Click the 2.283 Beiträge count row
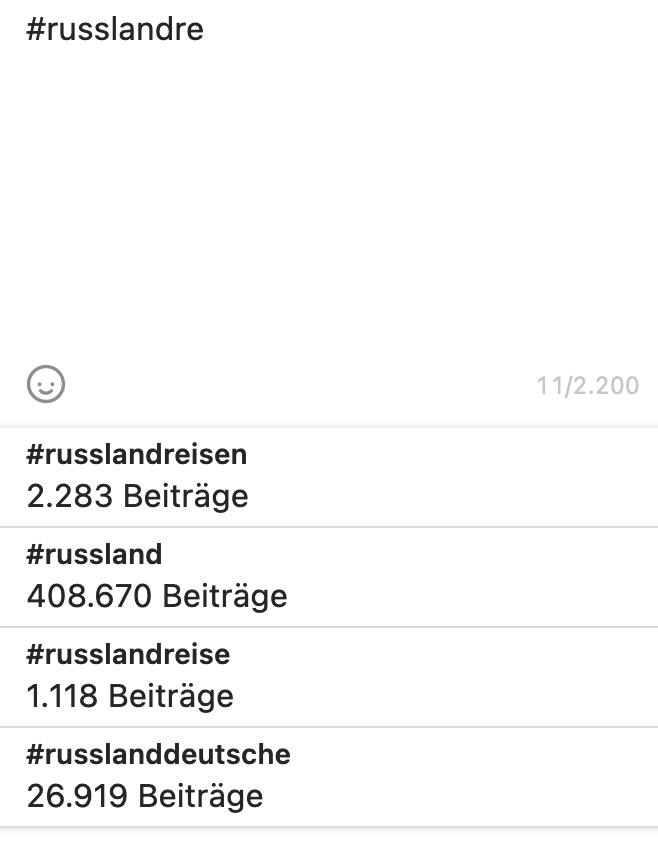Screen dimensions: 658x842 tap(138, 496)
